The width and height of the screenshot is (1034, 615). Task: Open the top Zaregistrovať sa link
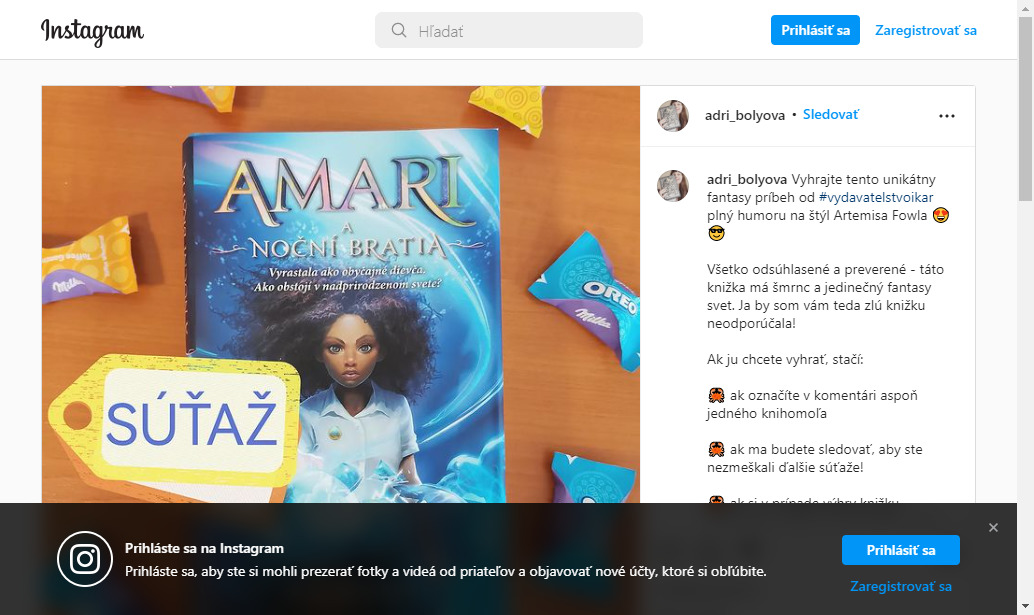[x=925, y=30]
